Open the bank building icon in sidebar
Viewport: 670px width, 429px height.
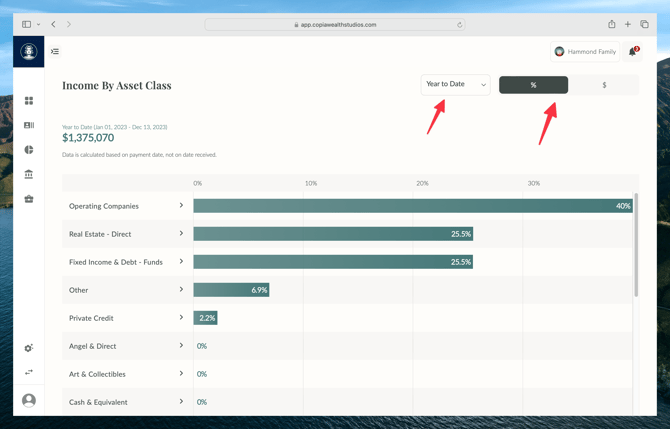pos(29,174)
